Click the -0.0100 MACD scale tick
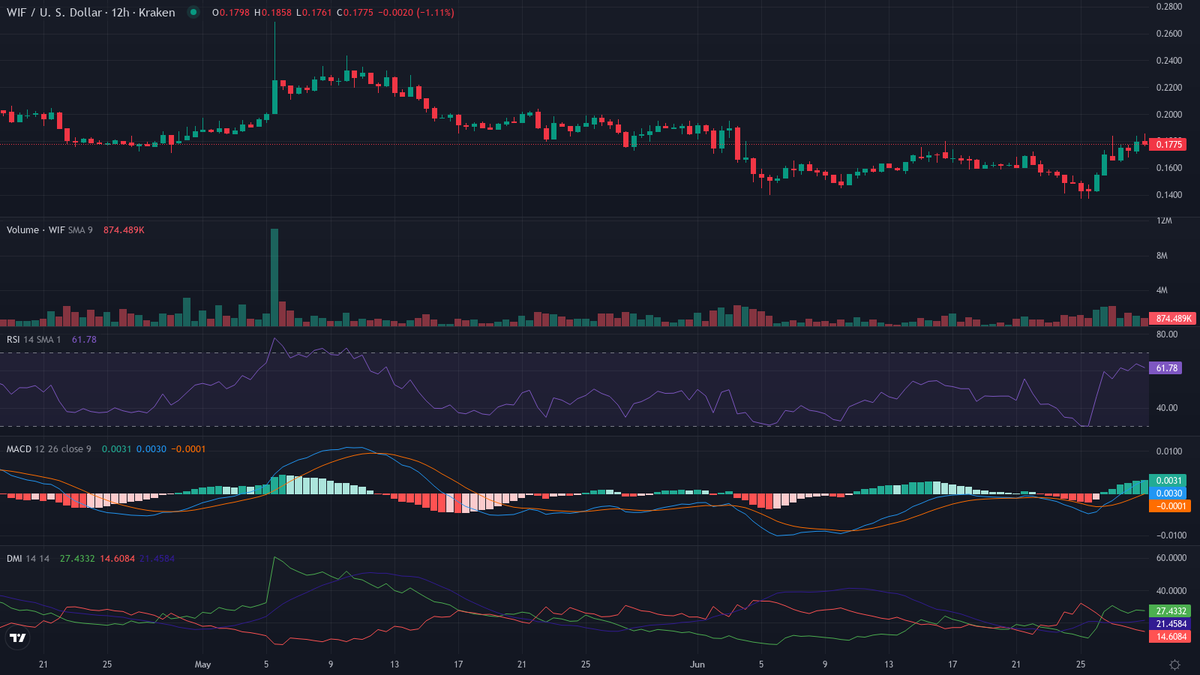Image resolution: width=1200 pixels, height=675 pixels. pos(1170,536)
